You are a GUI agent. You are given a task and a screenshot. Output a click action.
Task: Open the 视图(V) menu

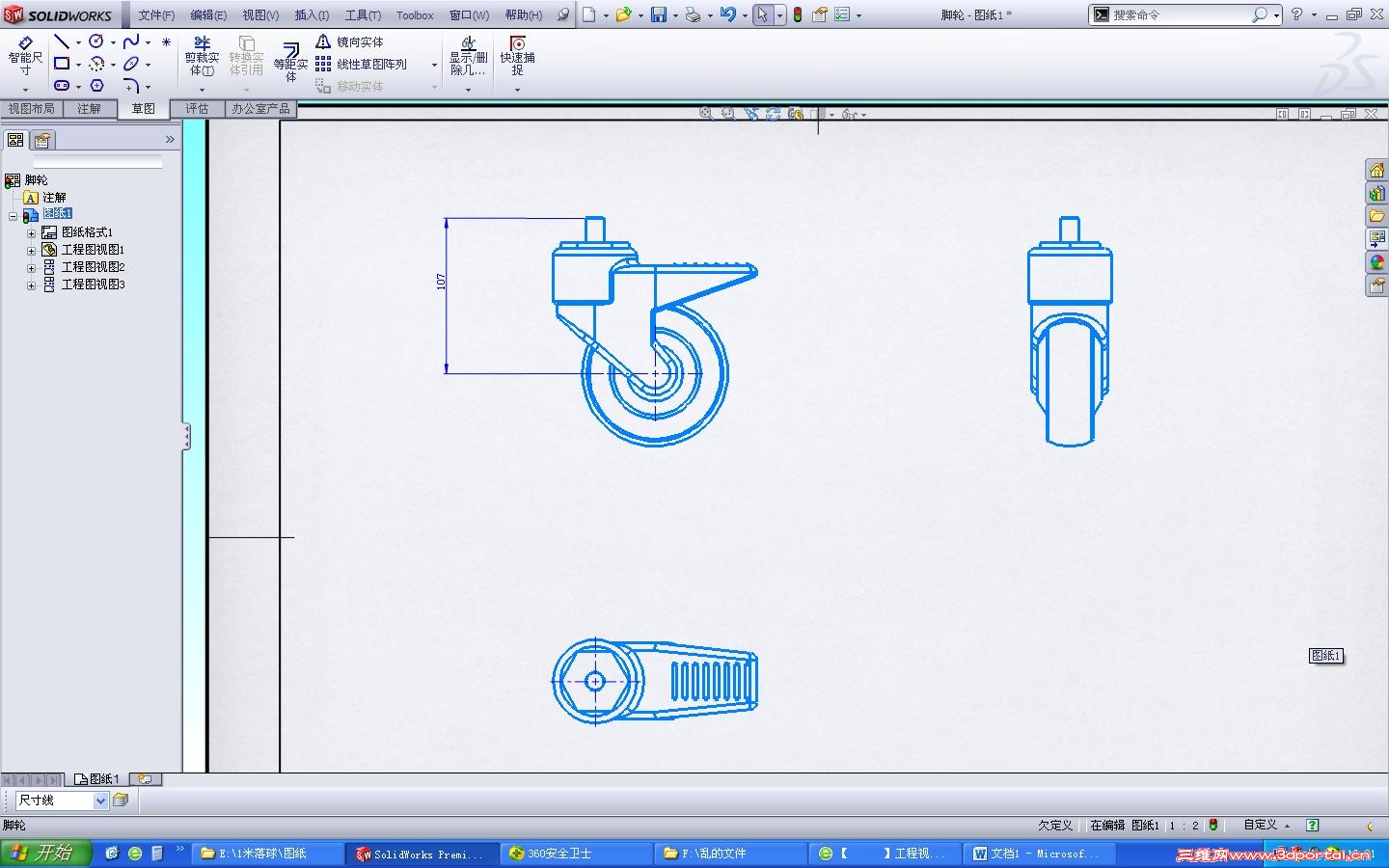[x=260, y=15]
